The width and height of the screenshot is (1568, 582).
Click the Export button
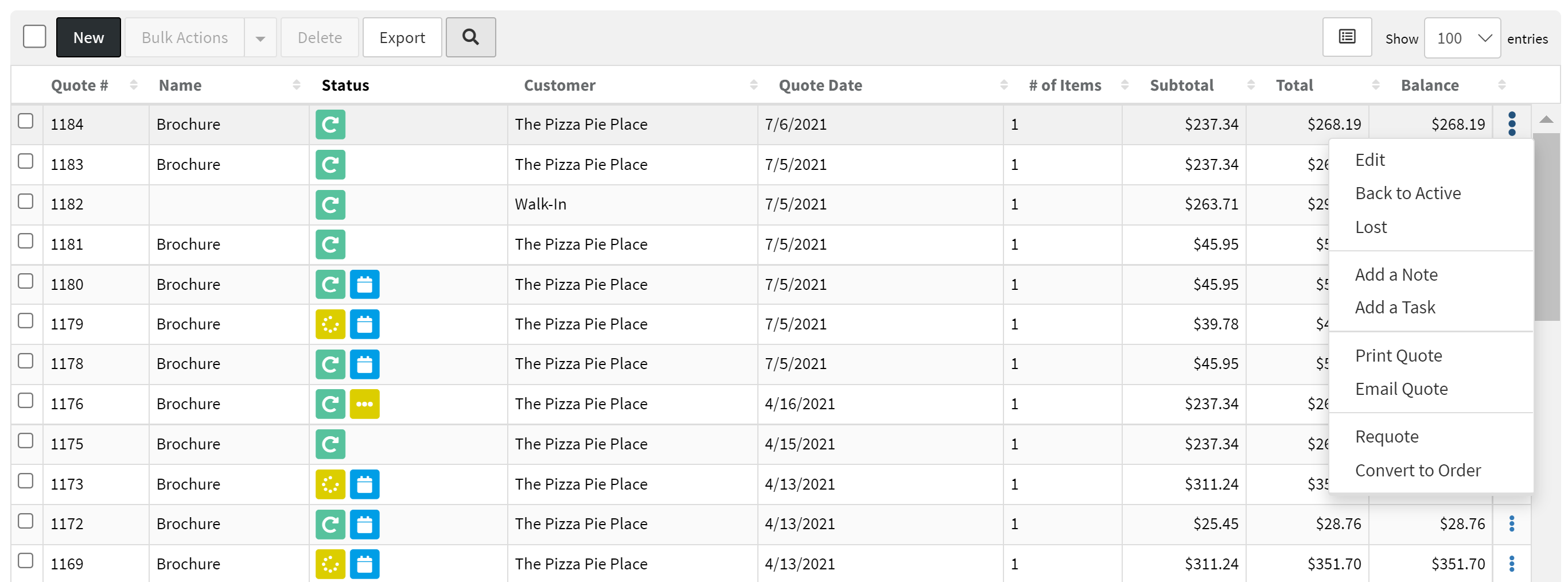point(402,38)
